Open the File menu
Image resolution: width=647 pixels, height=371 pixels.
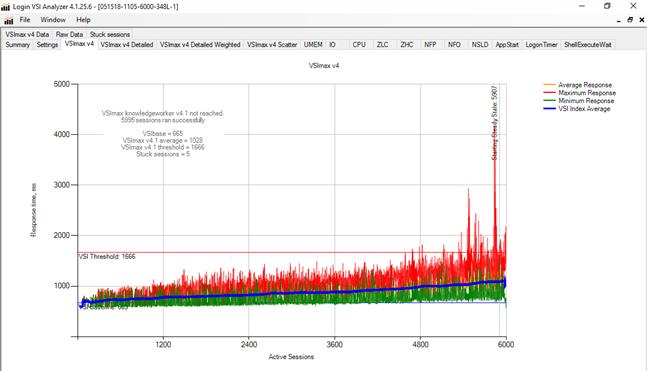click(25, 20)
